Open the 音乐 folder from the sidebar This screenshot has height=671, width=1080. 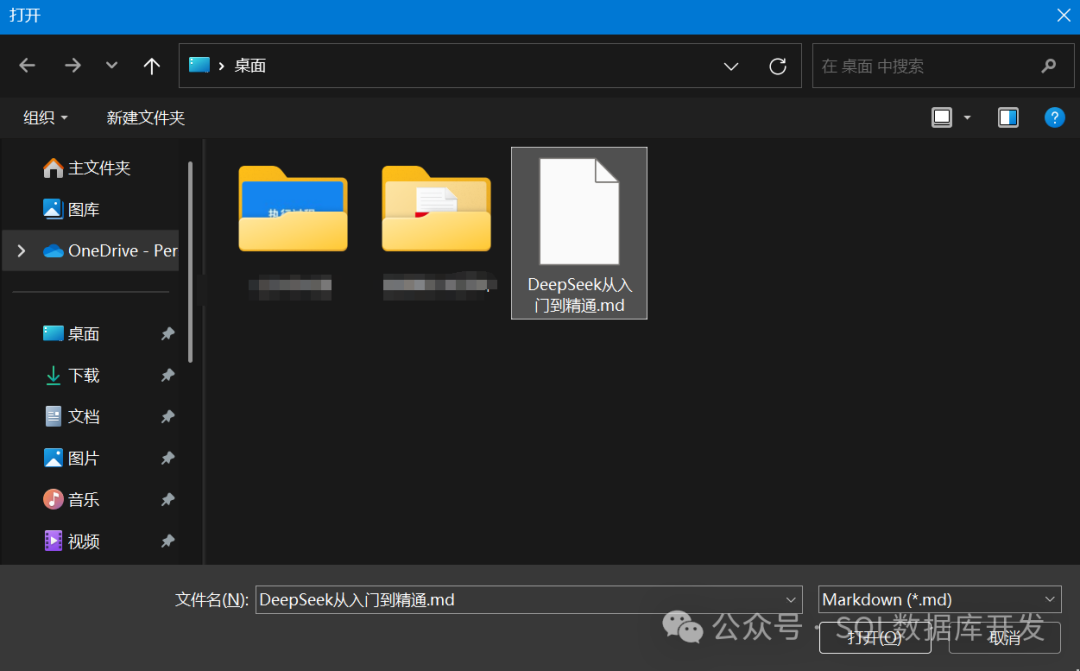point(82,499)
